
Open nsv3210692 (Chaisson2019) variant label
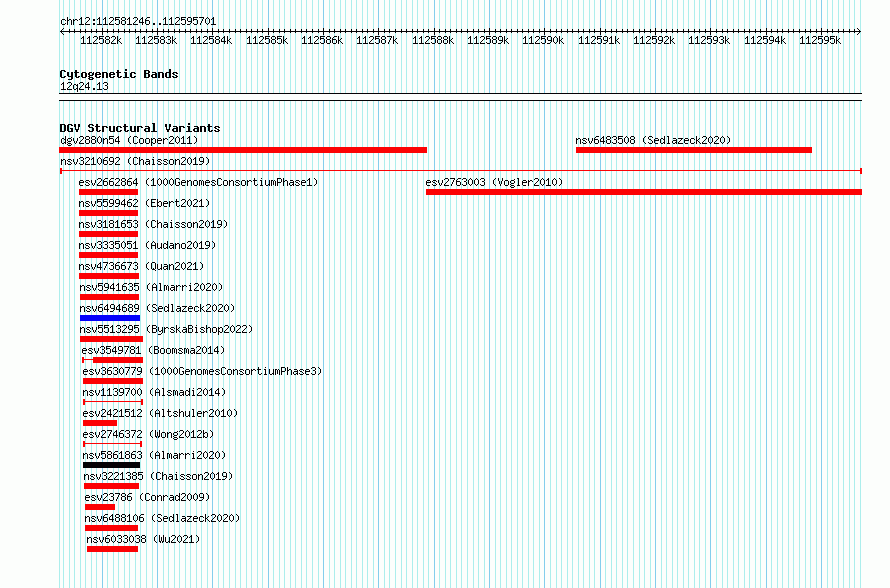click(135, 161)
